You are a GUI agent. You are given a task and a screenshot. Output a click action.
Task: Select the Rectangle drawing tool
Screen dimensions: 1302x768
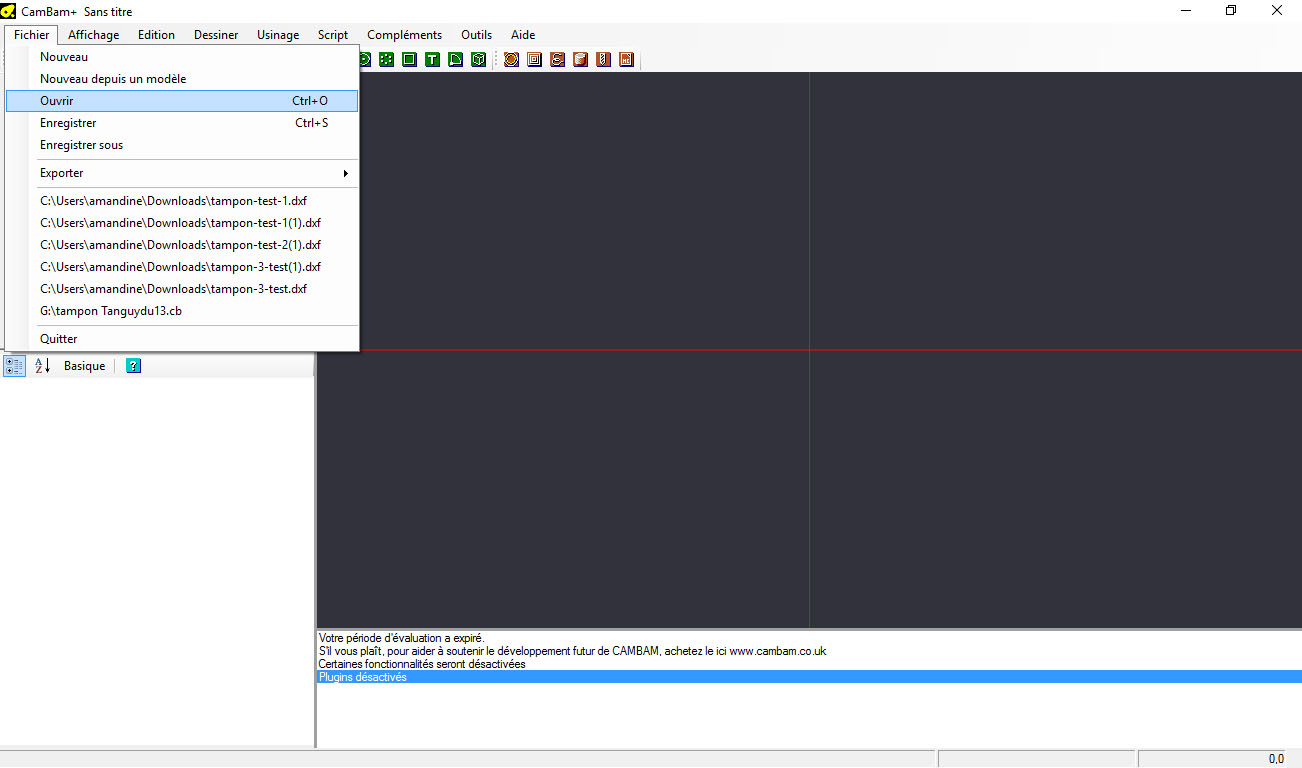[409, 60]
